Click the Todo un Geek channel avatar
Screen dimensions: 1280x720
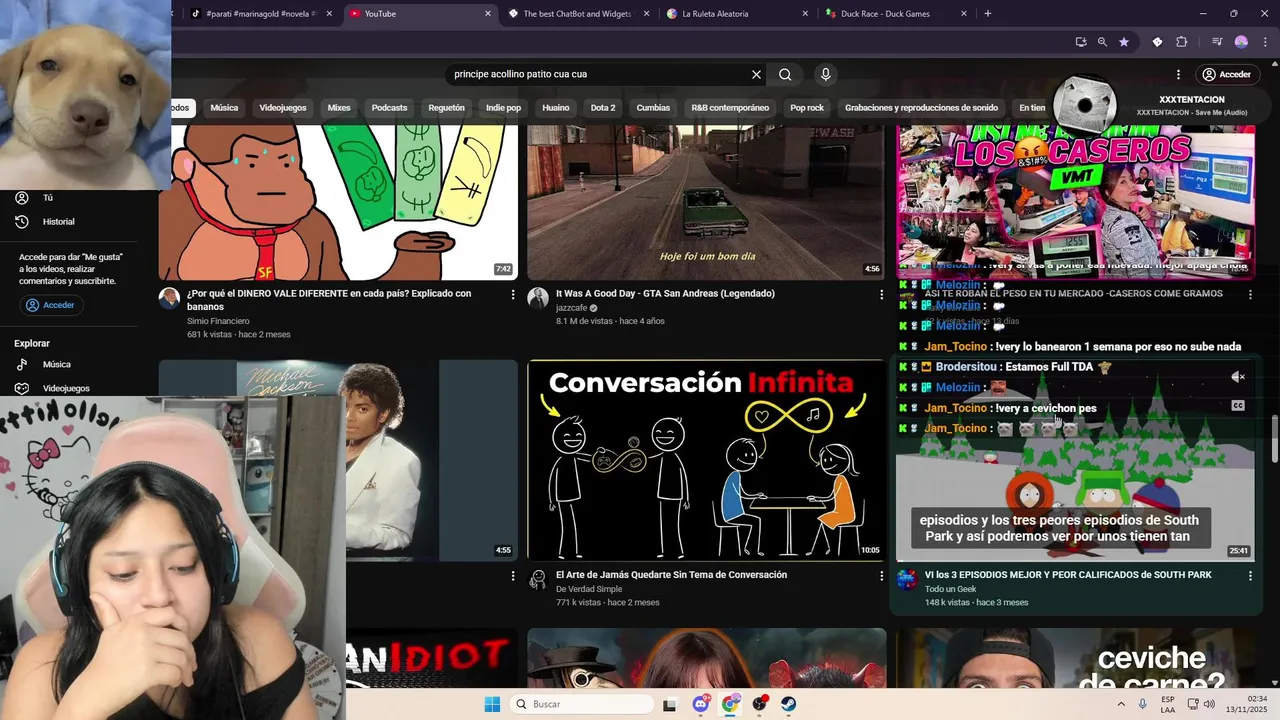pos(907,580)
